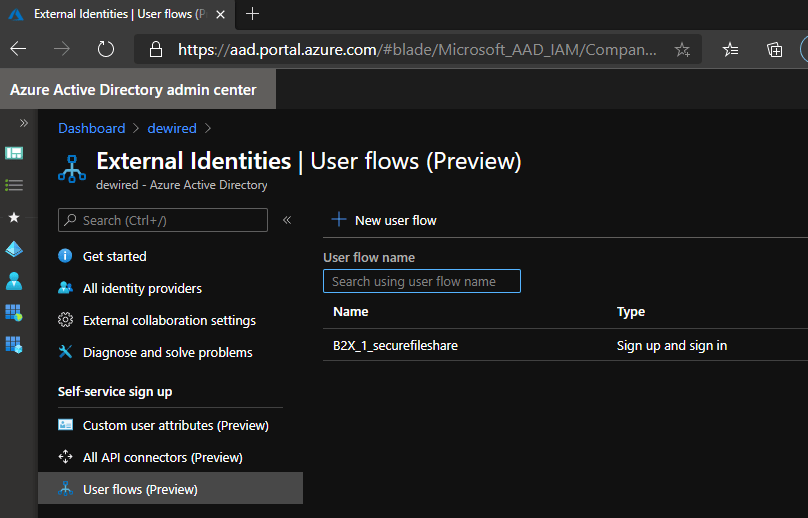
Task: Open External collaboration settings
Action: pos(169,321)
